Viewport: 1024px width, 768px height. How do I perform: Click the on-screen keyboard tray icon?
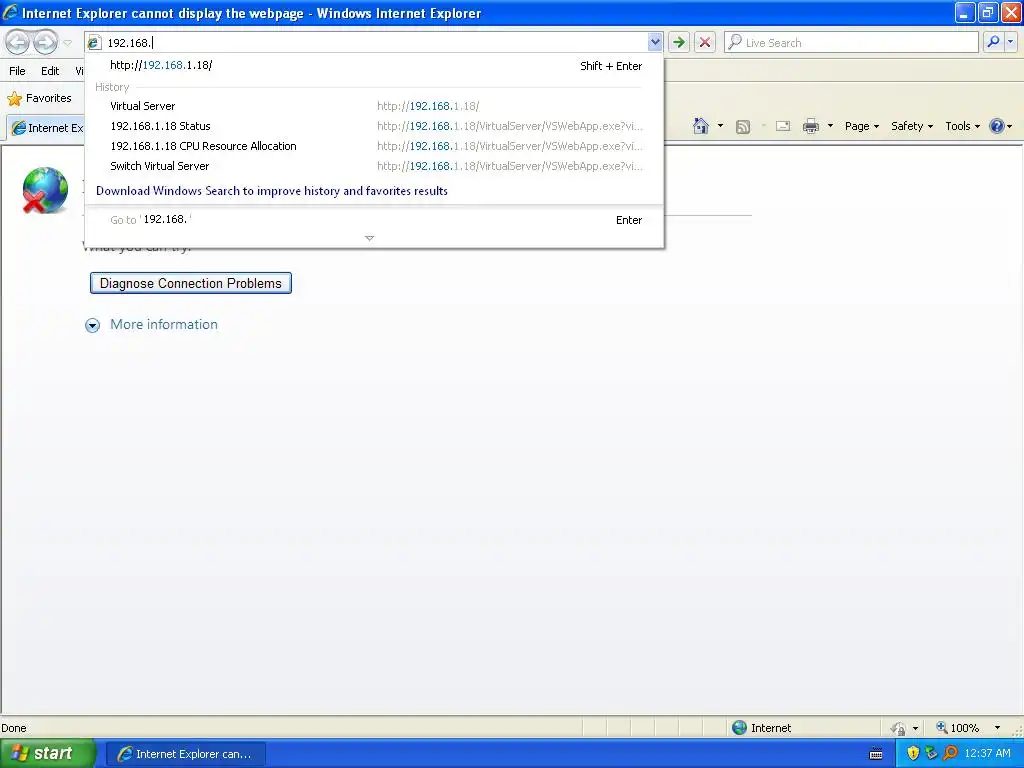(x=876, y=754)
